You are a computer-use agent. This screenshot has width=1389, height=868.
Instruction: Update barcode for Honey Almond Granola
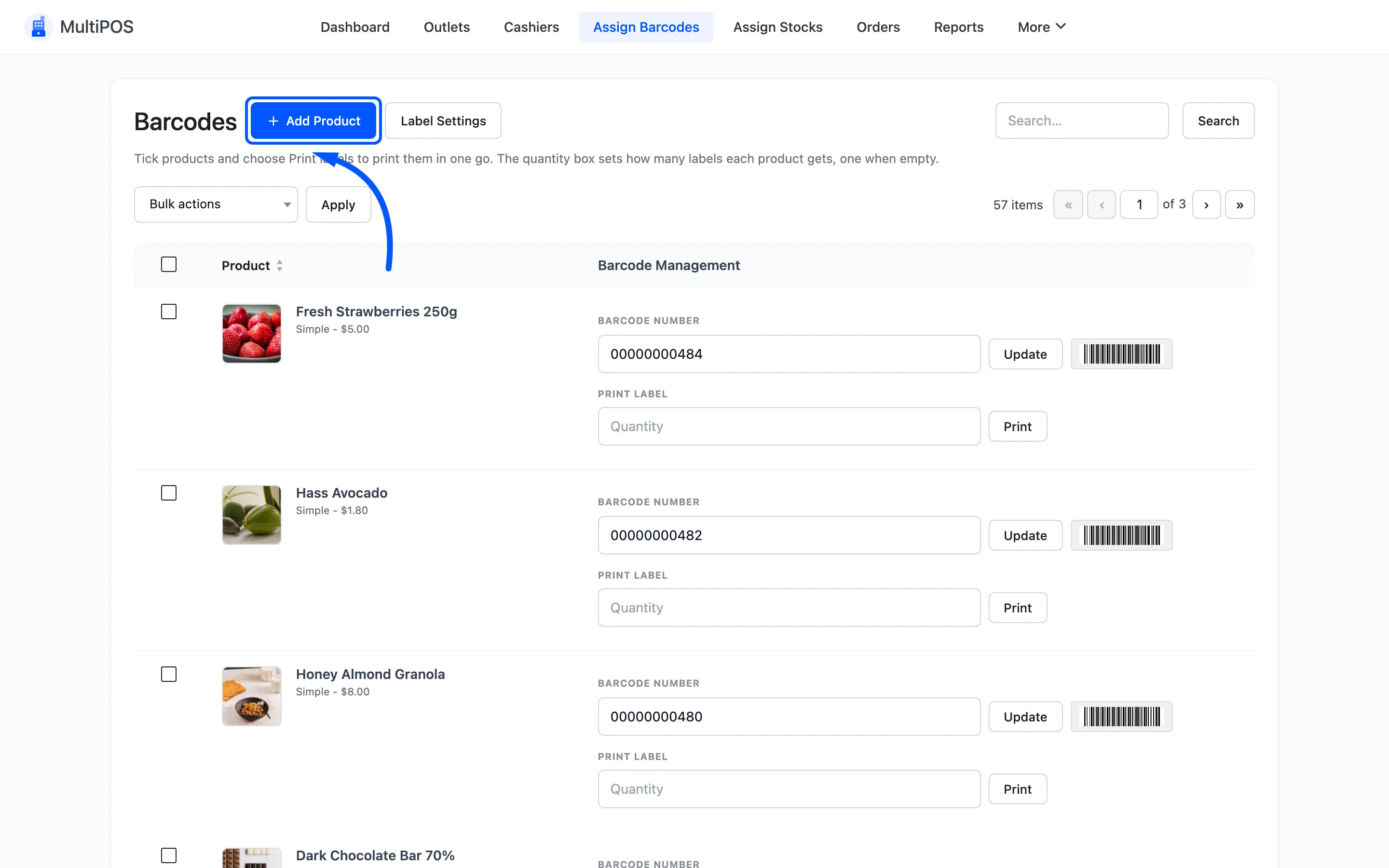1025,717
